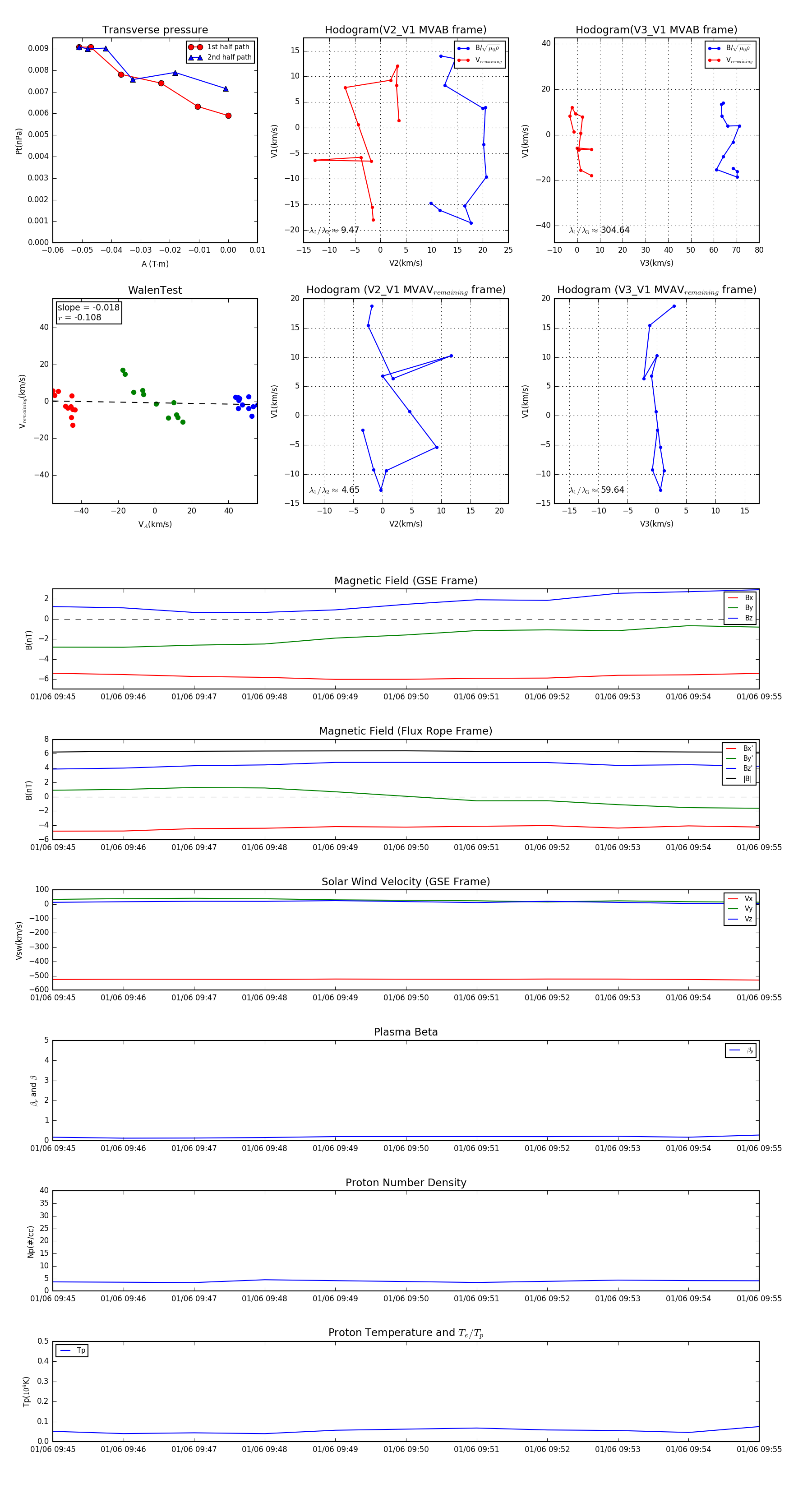This screenshot has width=812, height=1489.
Task: Click the "Vsw(km/s)" y-axis label
Action: (19, 940)
